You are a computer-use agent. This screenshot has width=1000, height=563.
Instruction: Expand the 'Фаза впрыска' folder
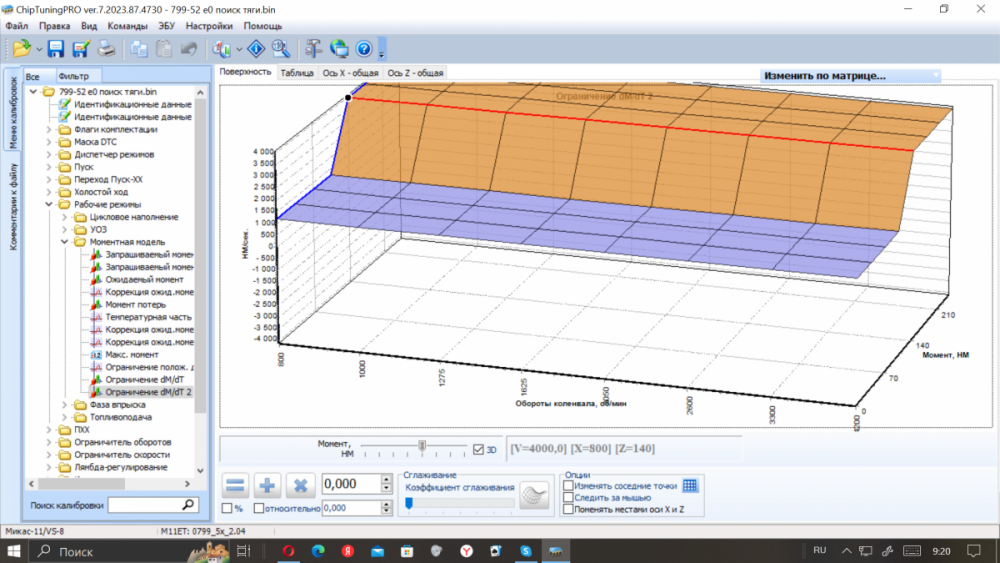pyautogui.click(x=67, y=405)
